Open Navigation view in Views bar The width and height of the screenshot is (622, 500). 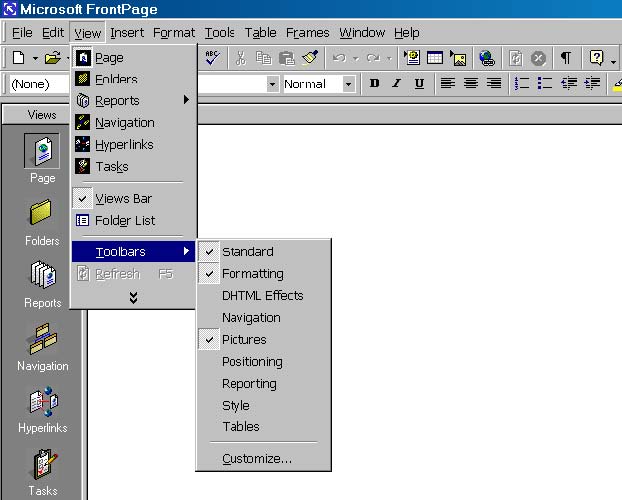[x=43, y=347]
